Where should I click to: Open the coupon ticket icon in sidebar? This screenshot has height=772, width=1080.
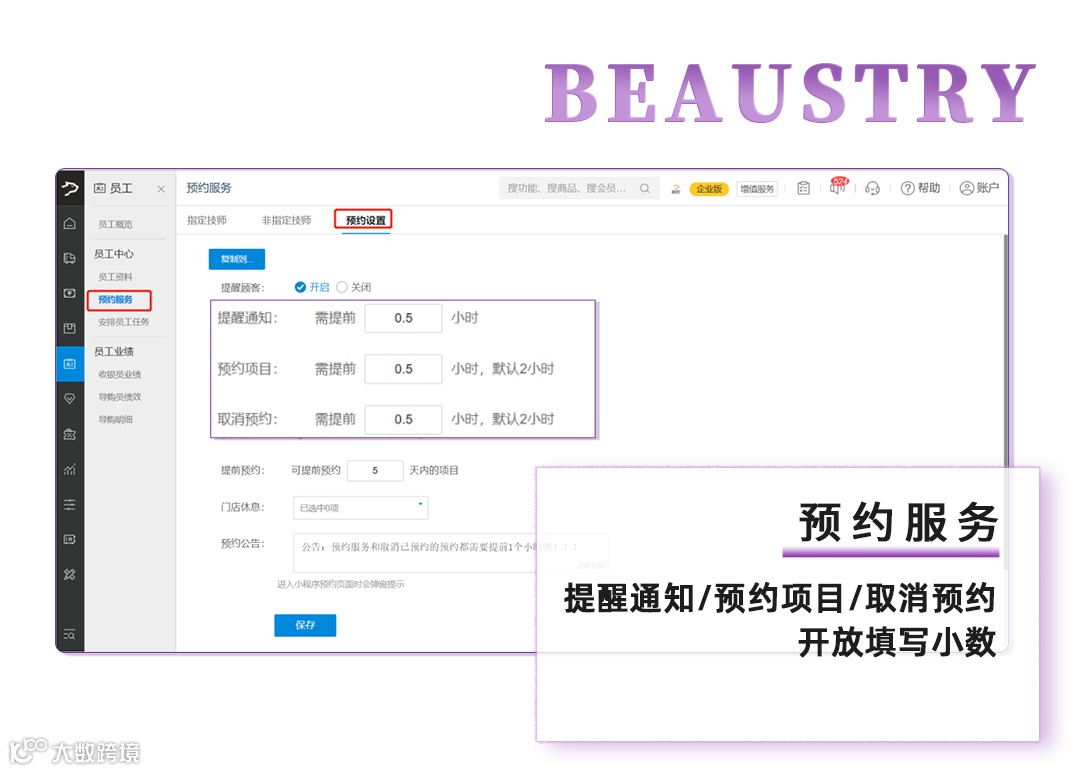point(70,539)
